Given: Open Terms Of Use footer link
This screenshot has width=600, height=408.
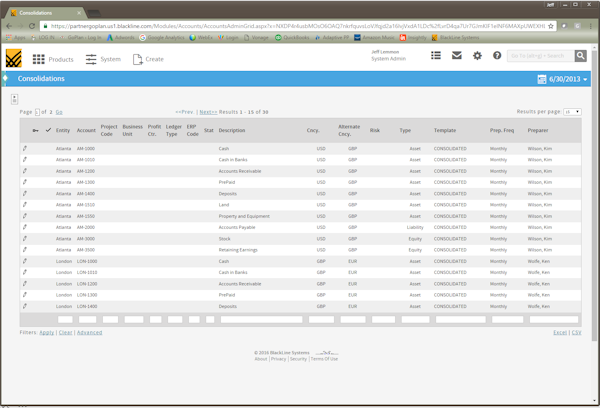Looking at the screenshot, I should 324,359.
